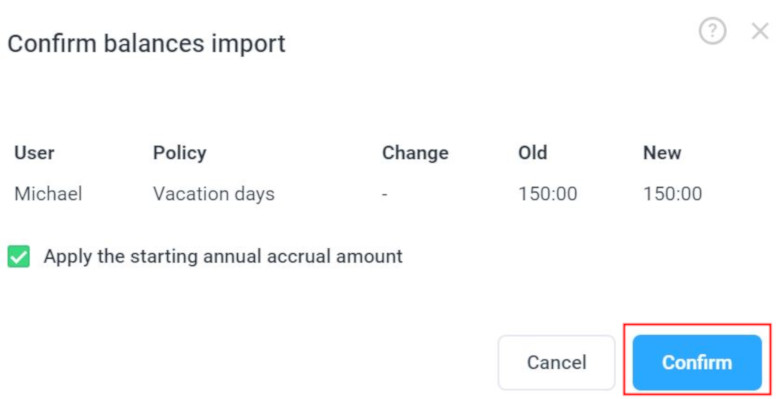Approve the import with the button beside Cancel
This screenshot has height=399, width=777.
697,362
